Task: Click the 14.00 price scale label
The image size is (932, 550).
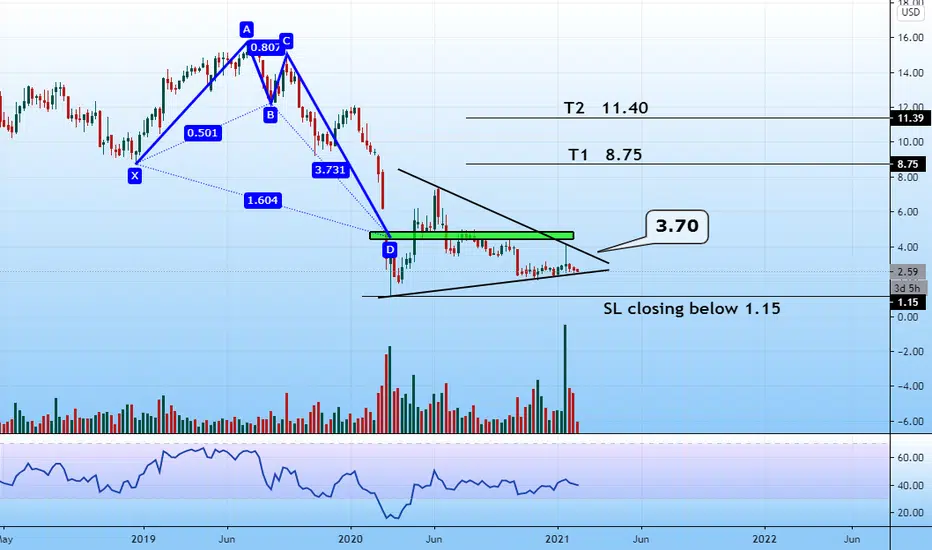Action: (x=911, y=73)
